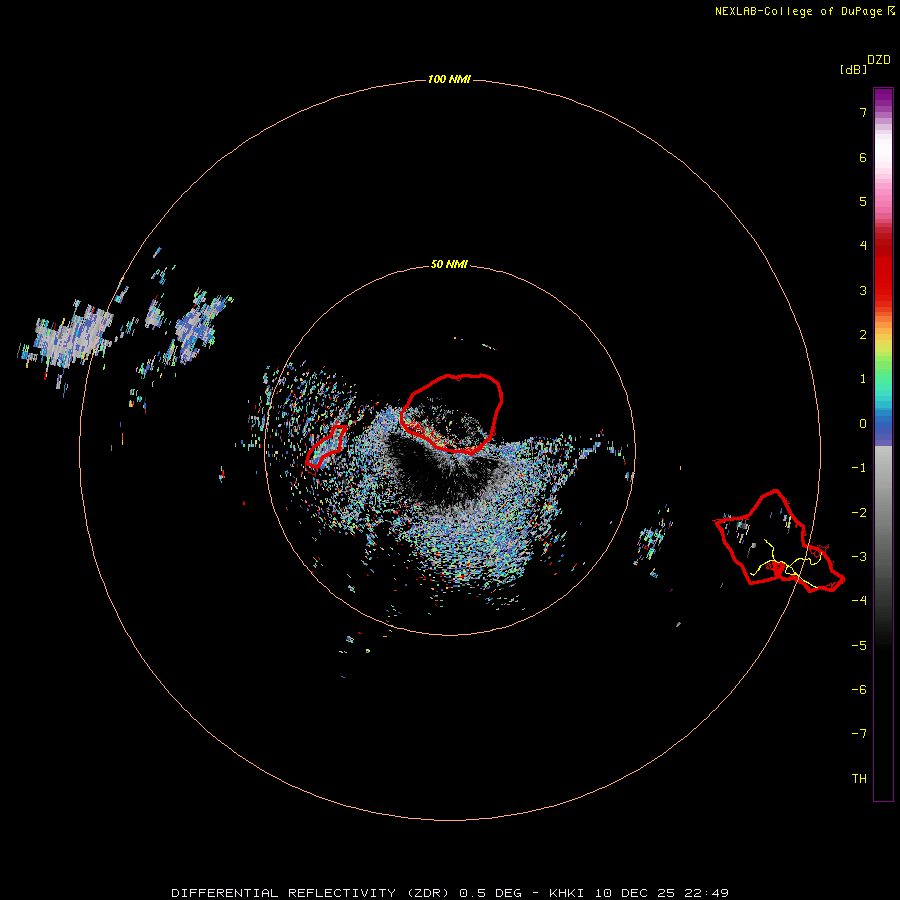The width and height of the screenshot is (900, 900).
Task: Click the scale value 3 beside the color bar
Action: [863, 290]
